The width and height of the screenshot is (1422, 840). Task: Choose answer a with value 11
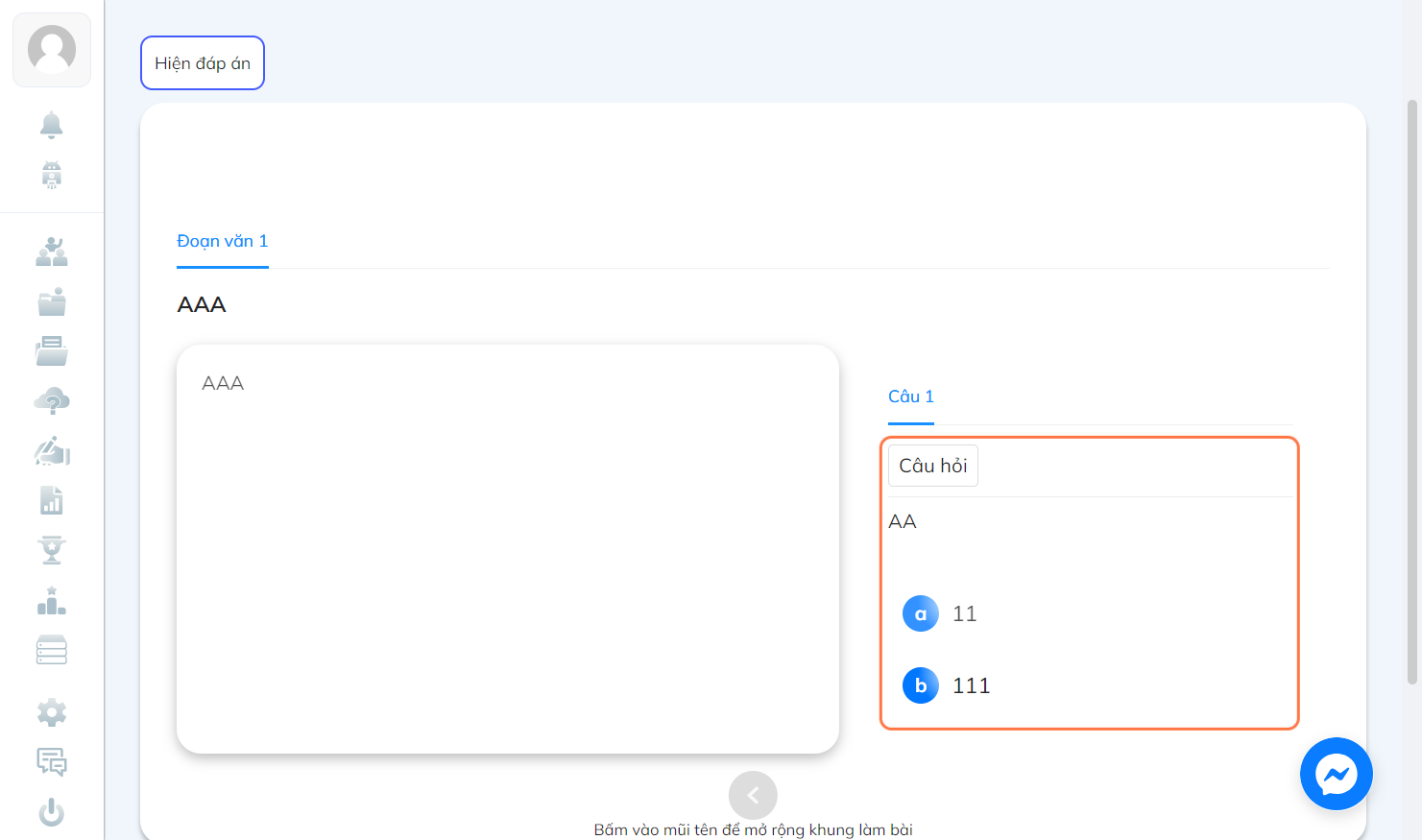[x=941, y=613]
